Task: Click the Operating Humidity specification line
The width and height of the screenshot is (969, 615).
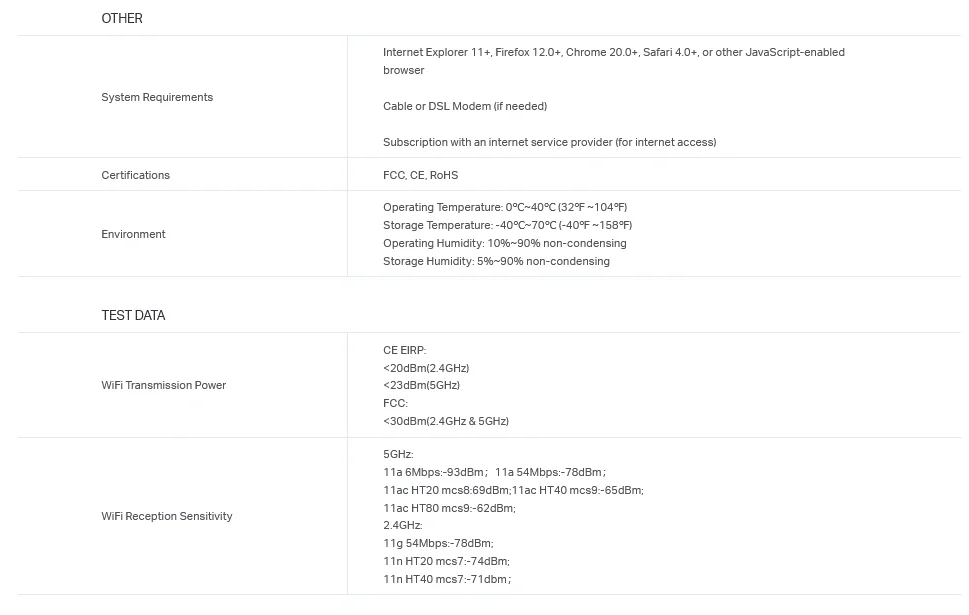Action: [x=504, y=243]
